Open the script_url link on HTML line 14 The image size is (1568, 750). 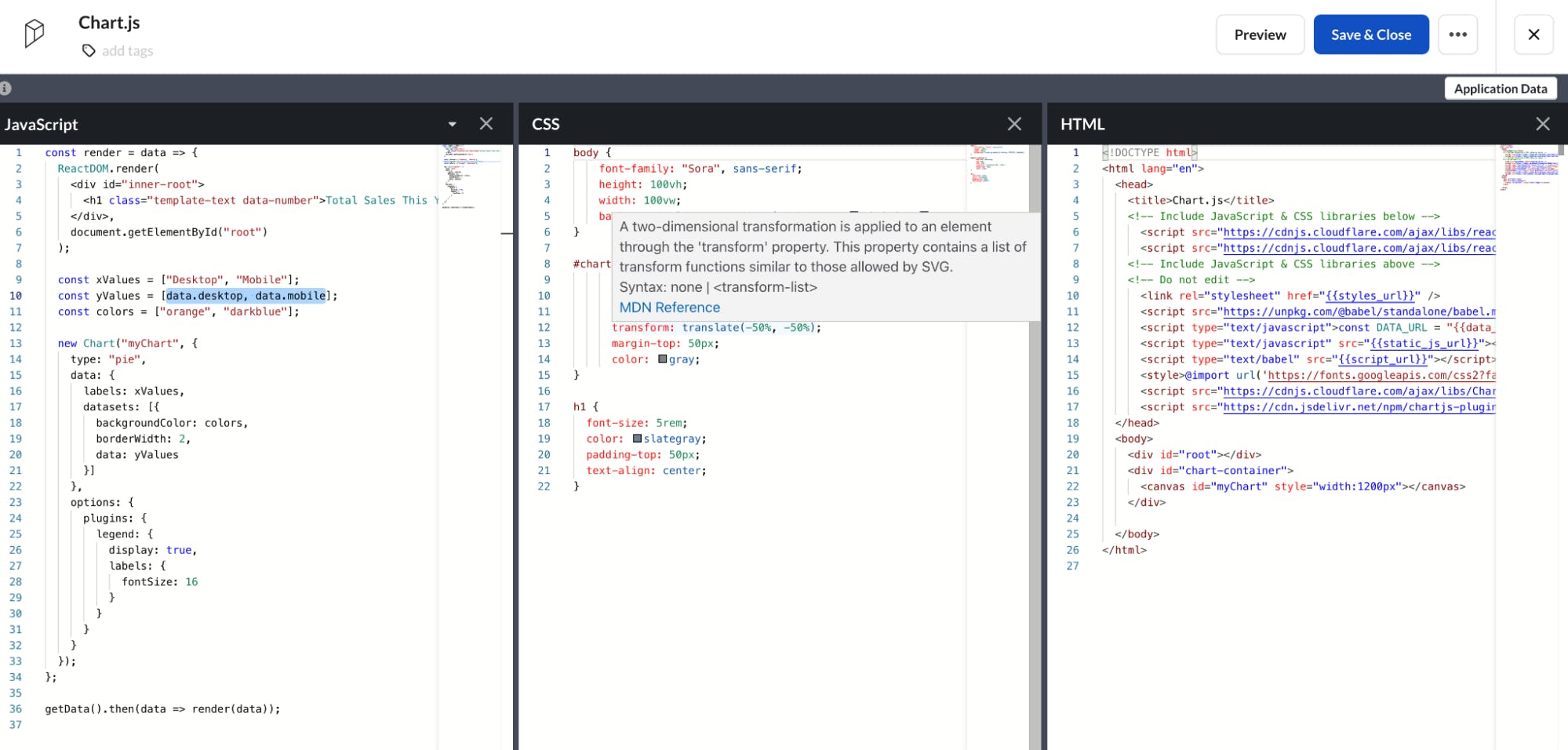pos(1382,359)
